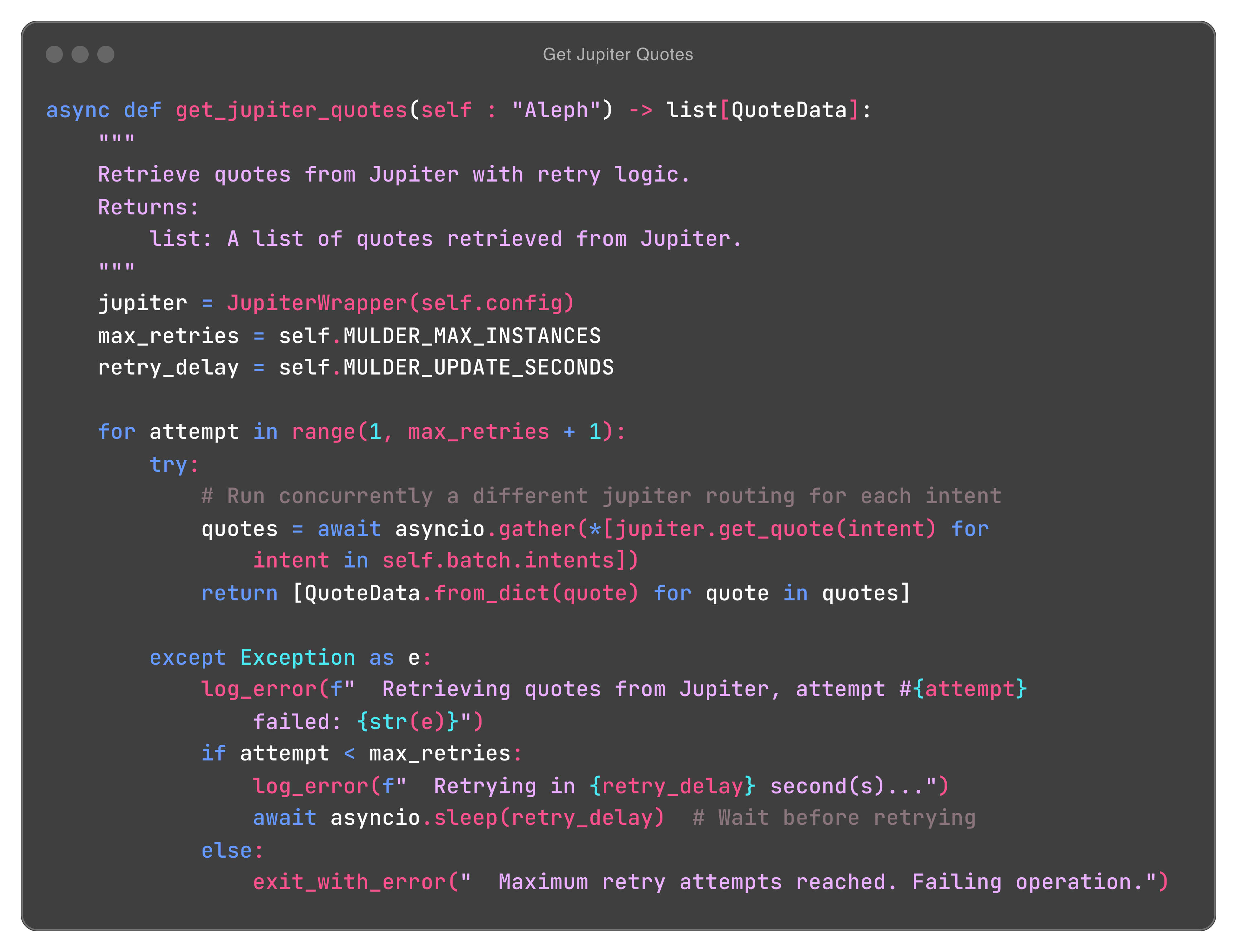The image size is (1237, 952).
Task: Click the get_jupiter_quotes function name
Action: 291,110
